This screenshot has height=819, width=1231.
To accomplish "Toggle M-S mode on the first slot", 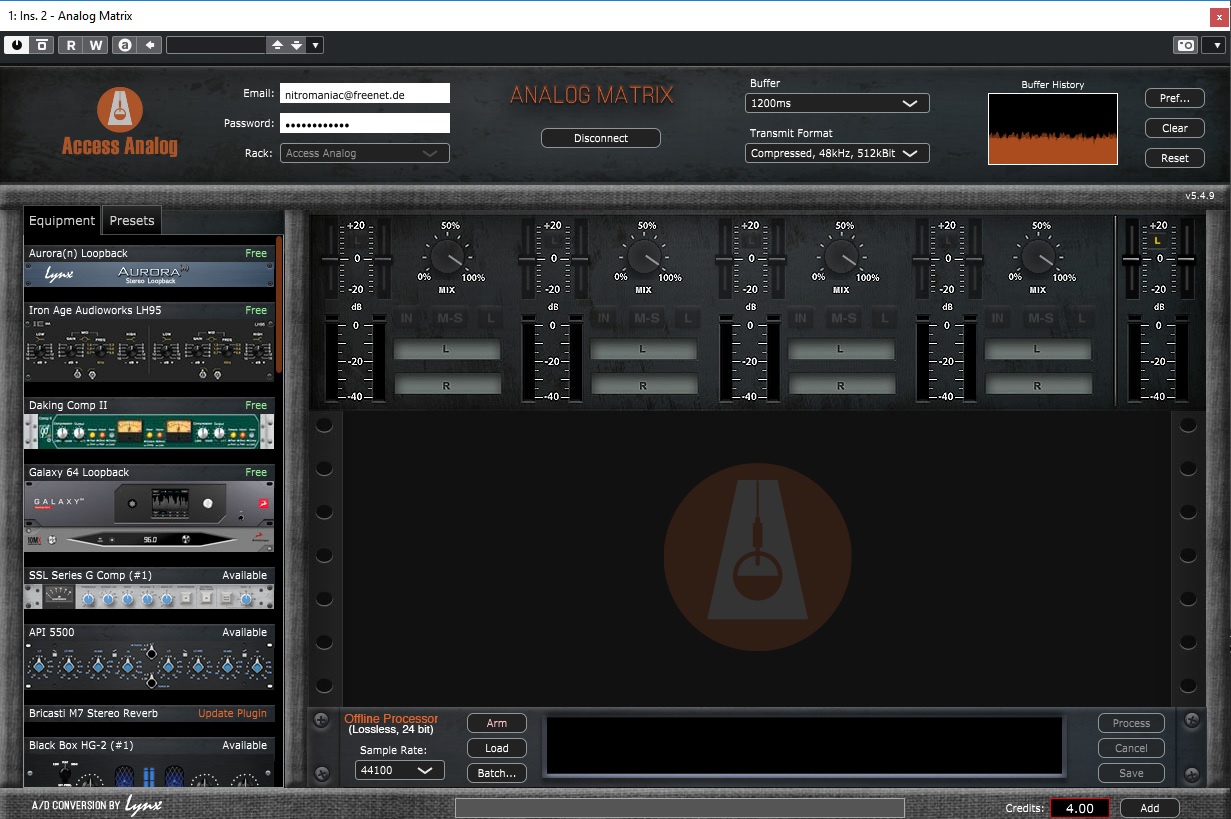I will click(449, 318).
